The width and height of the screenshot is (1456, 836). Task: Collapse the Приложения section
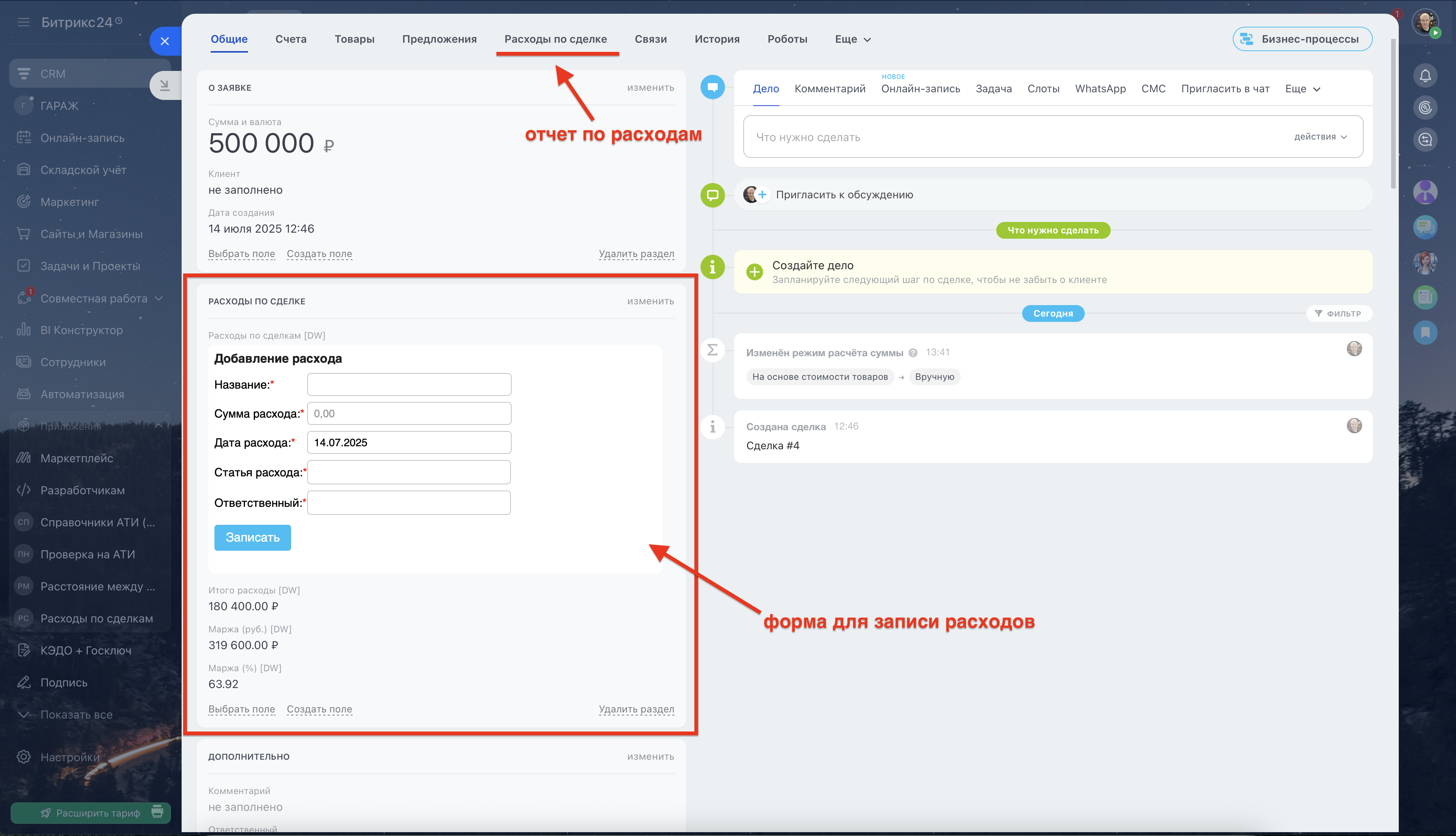158,426
